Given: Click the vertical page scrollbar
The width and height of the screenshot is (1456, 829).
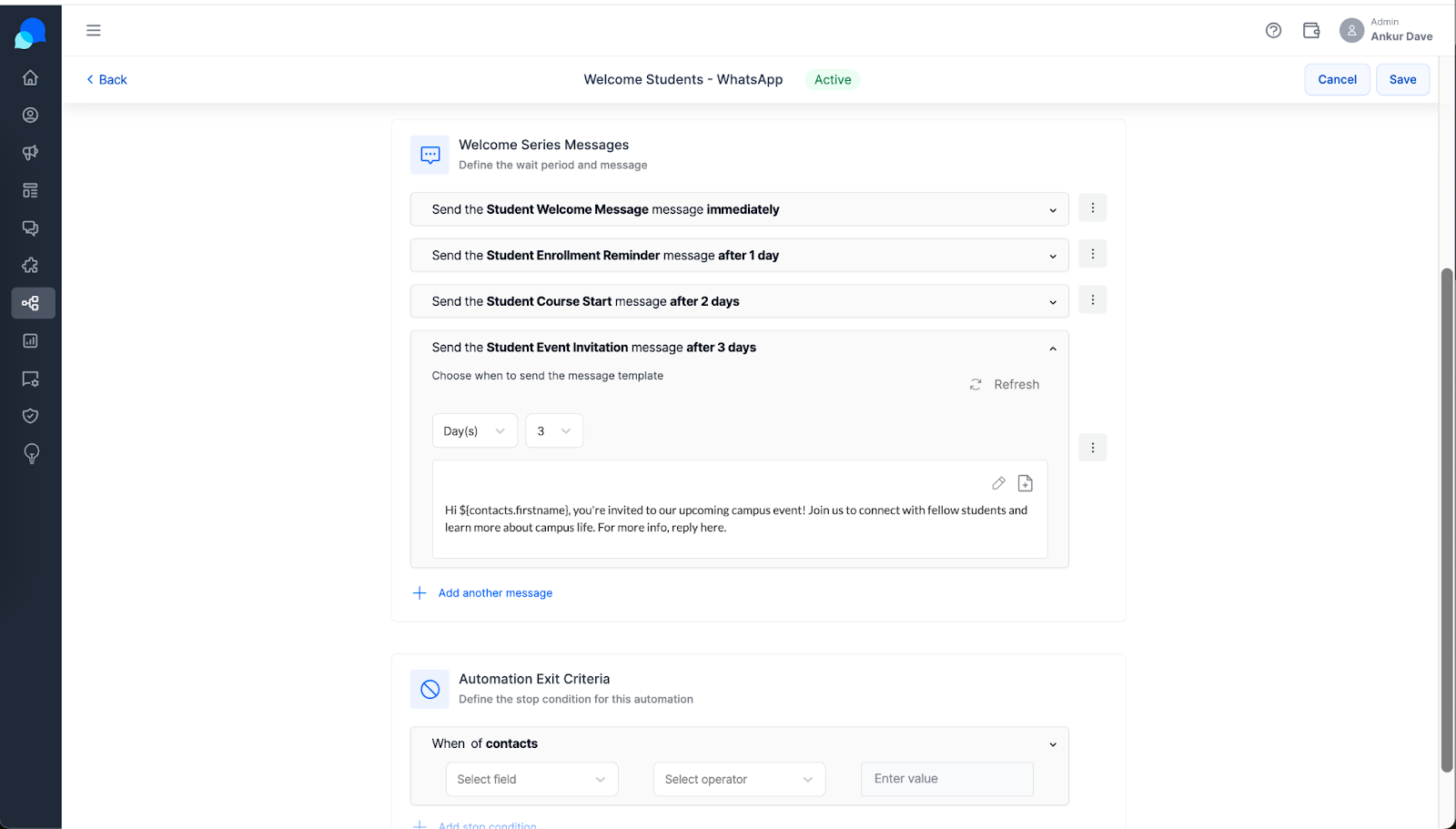Looking at the screenshot, I should (x=1447, y=521).
